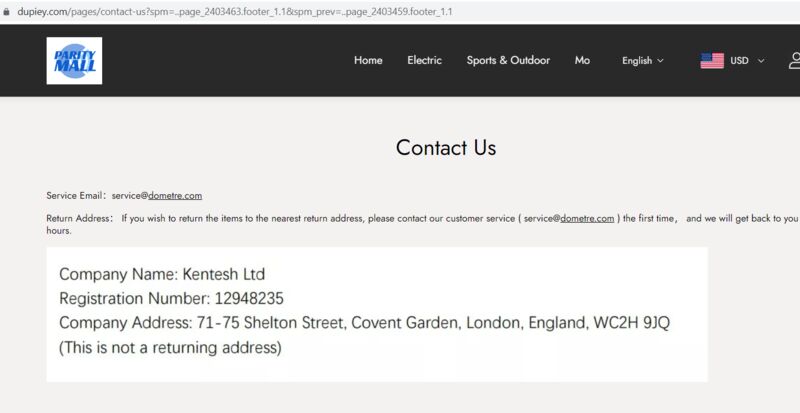Image resolution: width=800 pixels, height=413 pixels.
Task: Go to the Home menu item
Action: [368, 60]
